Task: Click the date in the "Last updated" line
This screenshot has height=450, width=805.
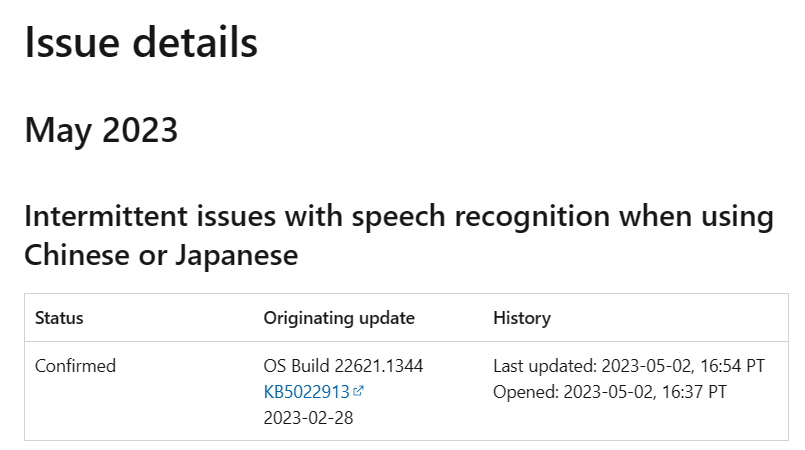Action: pyautogui.click(x=639, y=366)
